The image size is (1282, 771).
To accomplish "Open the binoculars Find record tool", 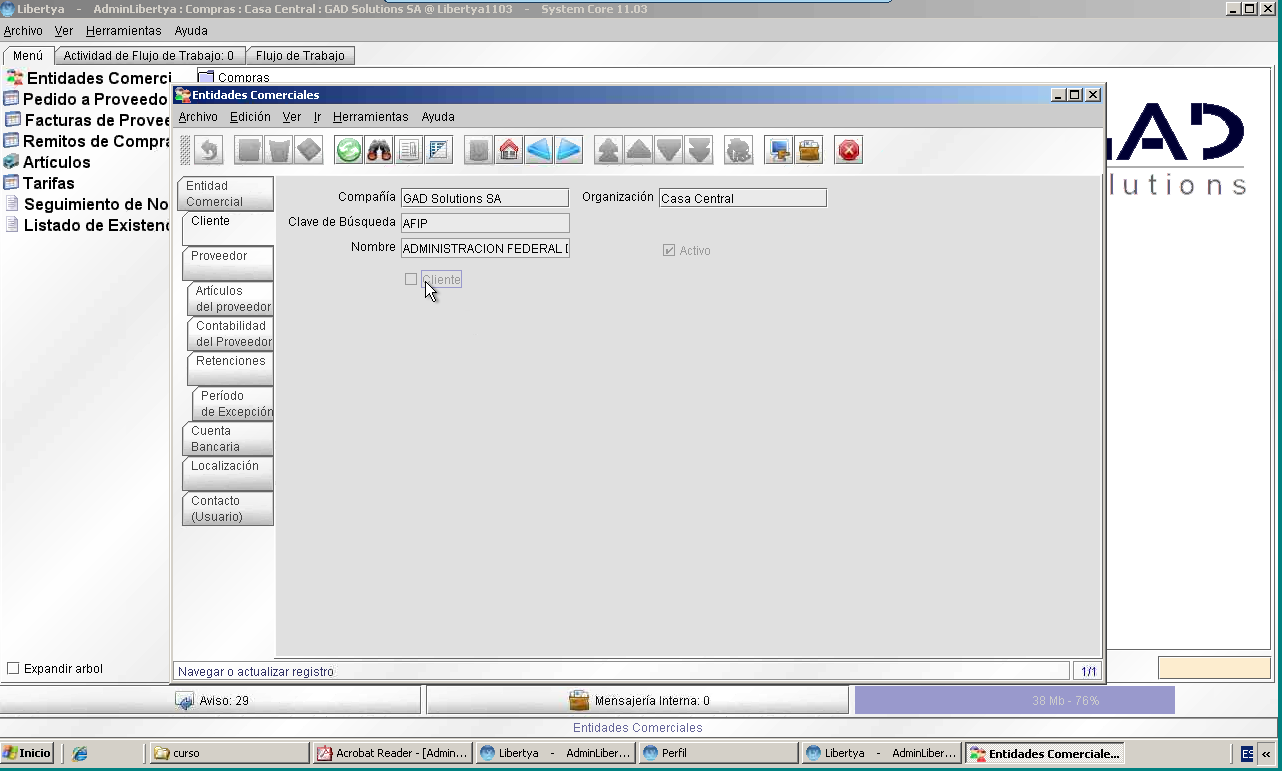I will coord(379,150).
